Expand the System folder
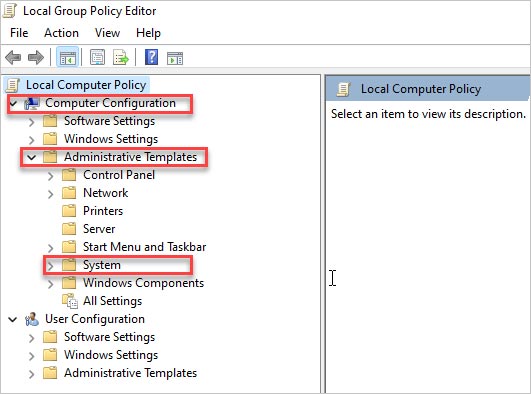This screenshot has width=531, height=394. (x=50, y=266)
